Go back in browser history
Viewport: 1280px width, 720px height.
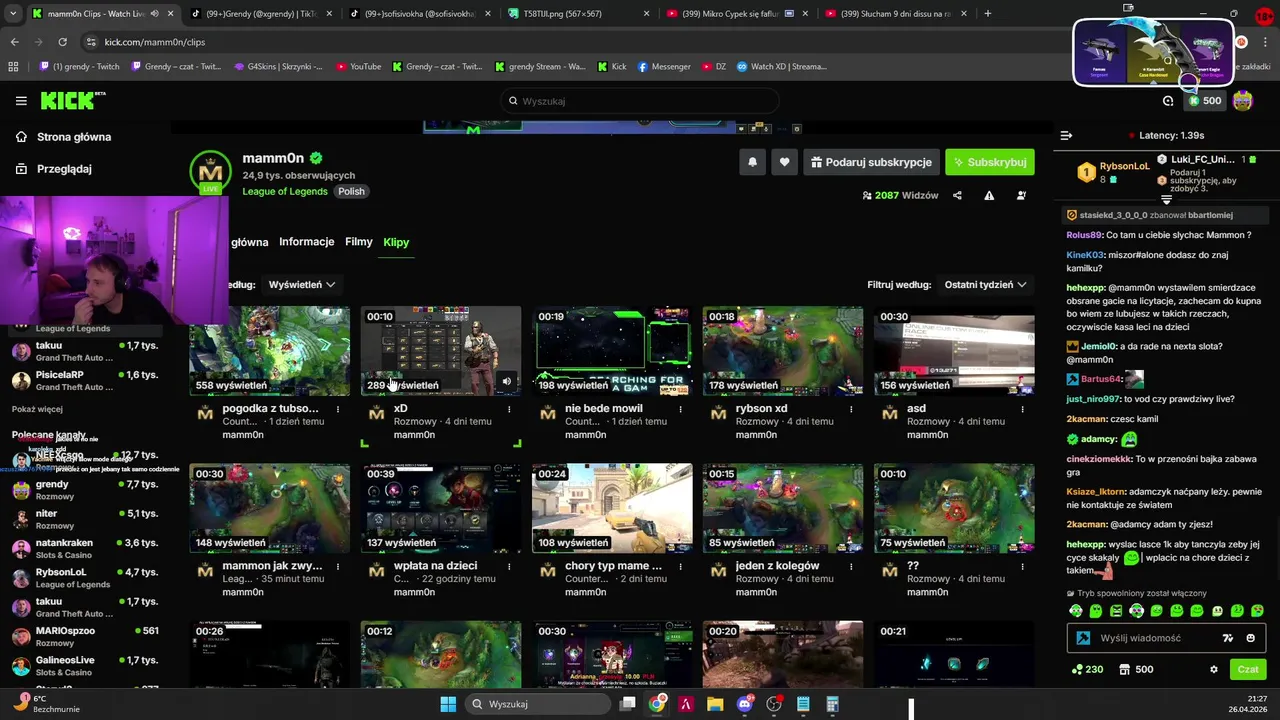pos(14,42)
